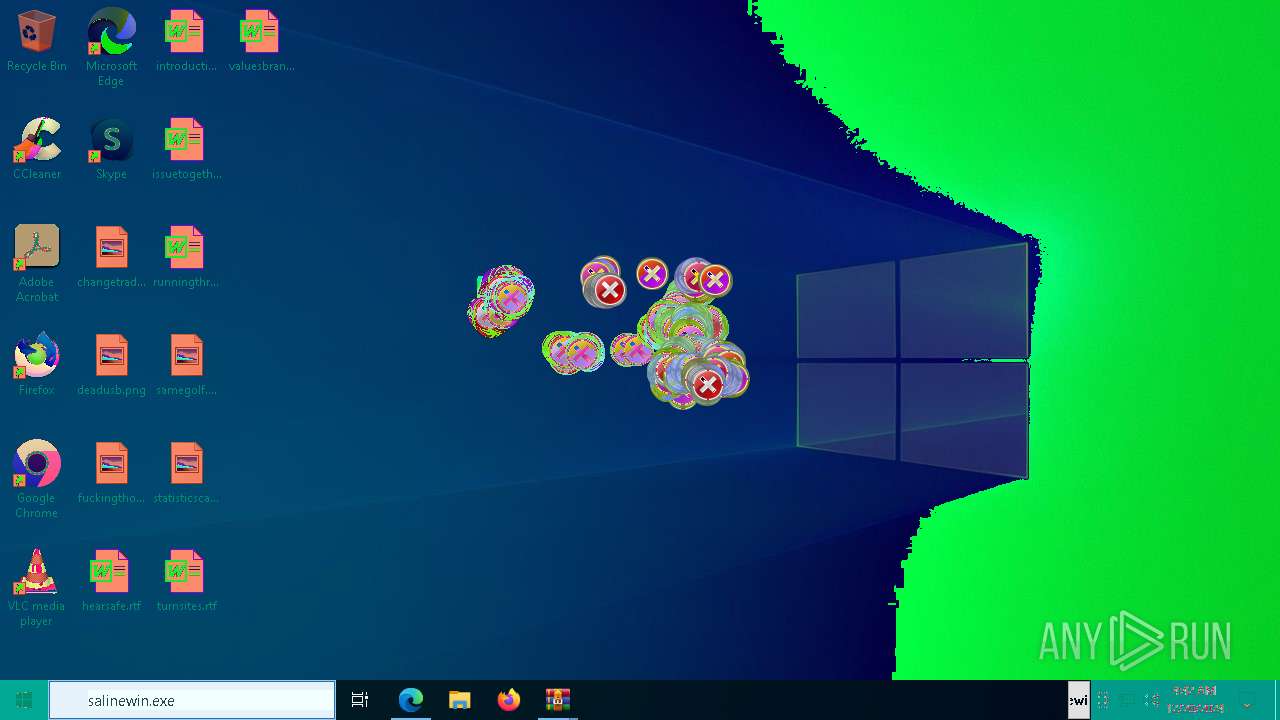Focus the taskbar search box showing salinewin.exe

(x=192, y=700)
